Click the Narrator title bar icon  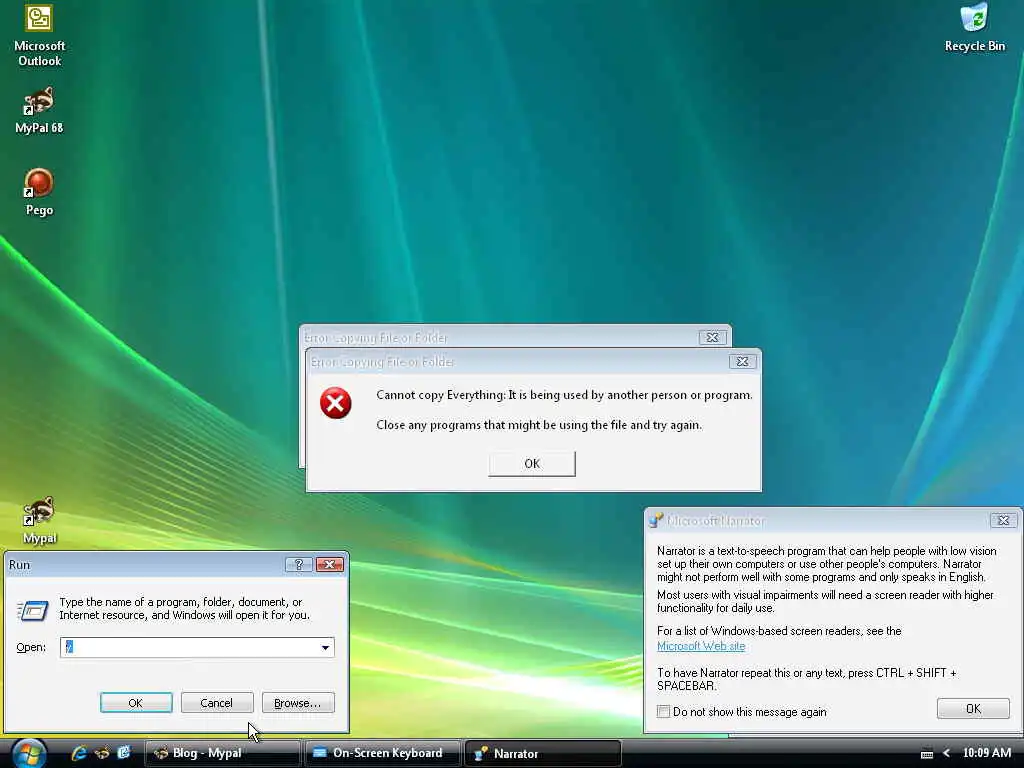656,520
